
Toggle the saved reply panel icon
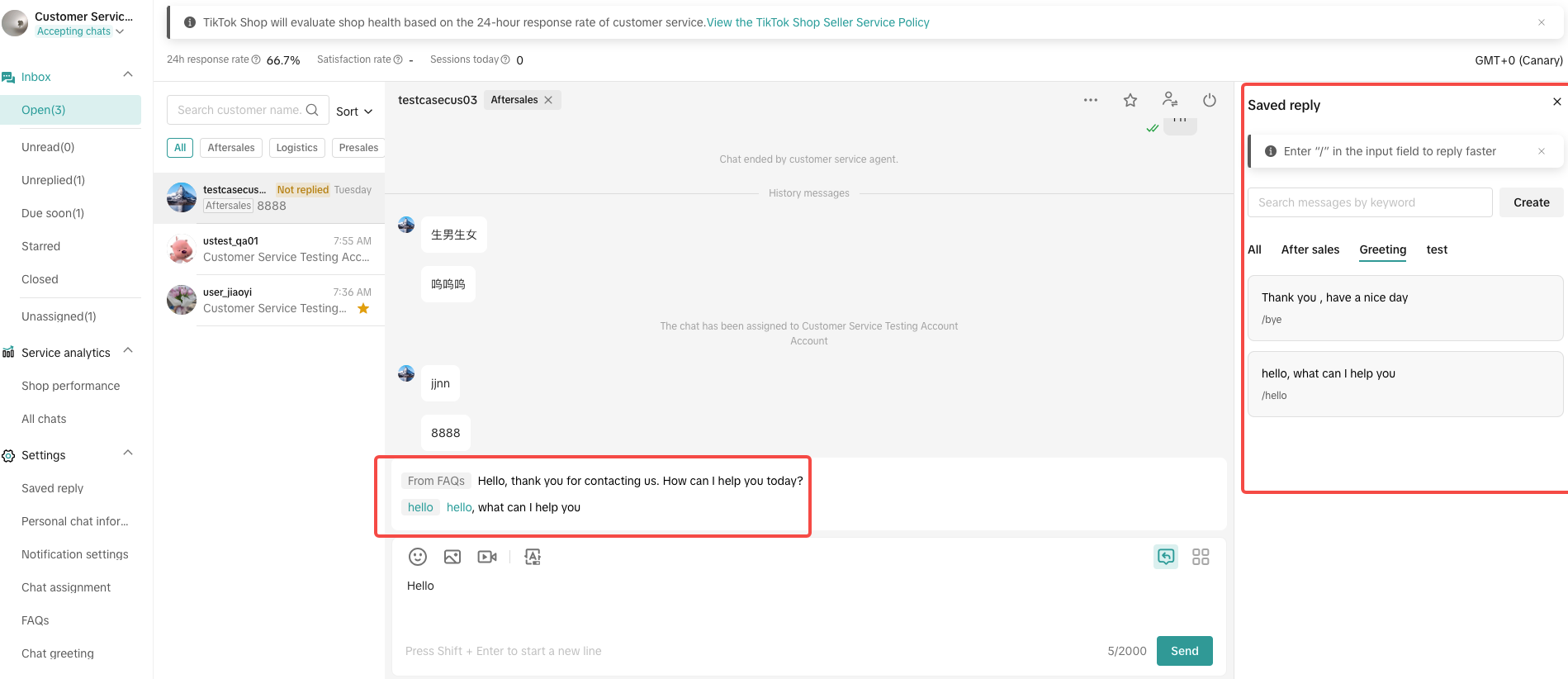(1166, 557)
